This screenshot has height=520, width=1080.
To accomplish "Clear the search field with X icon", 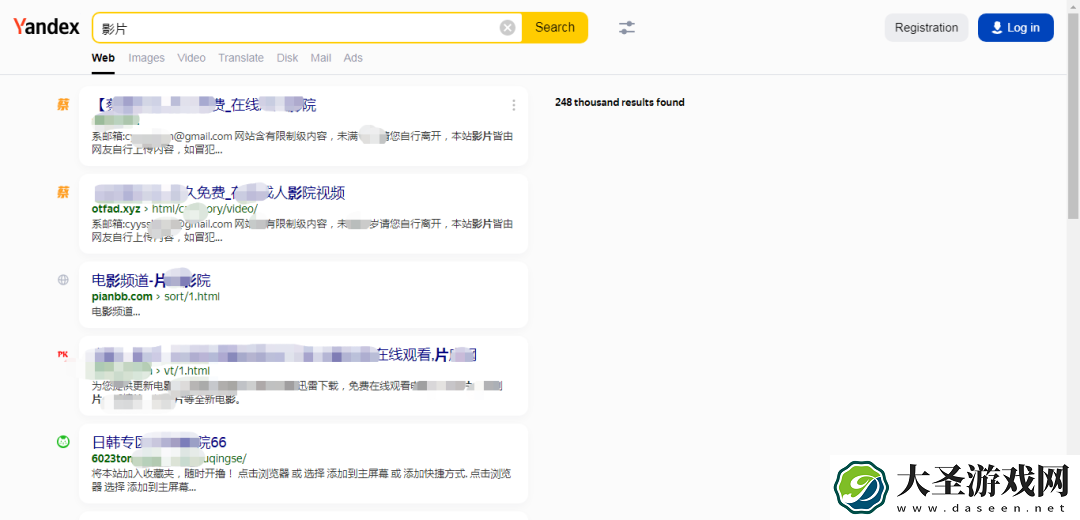I will pos(507,28).
